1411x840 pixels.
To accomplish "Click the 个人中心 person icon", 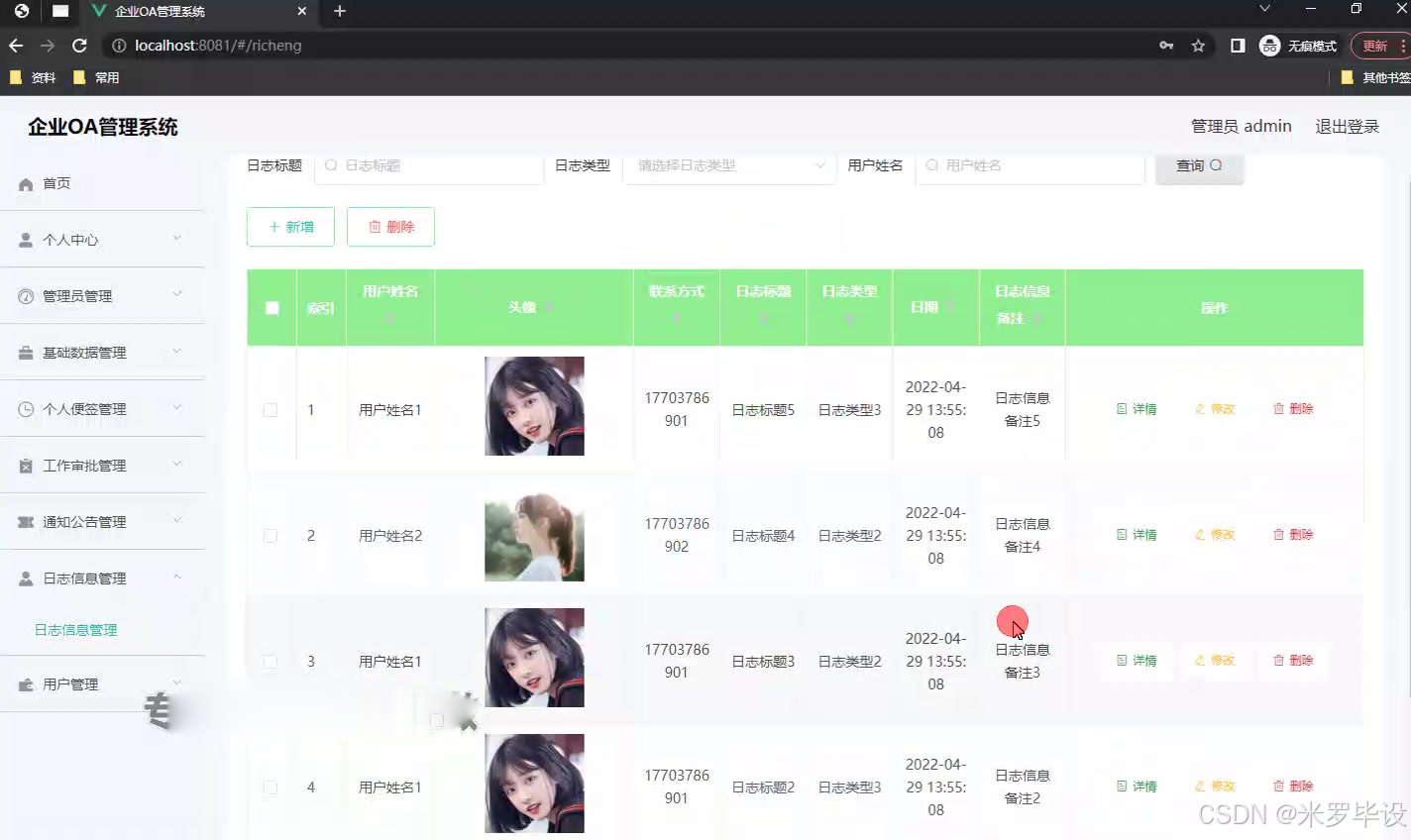I will 28,239.
